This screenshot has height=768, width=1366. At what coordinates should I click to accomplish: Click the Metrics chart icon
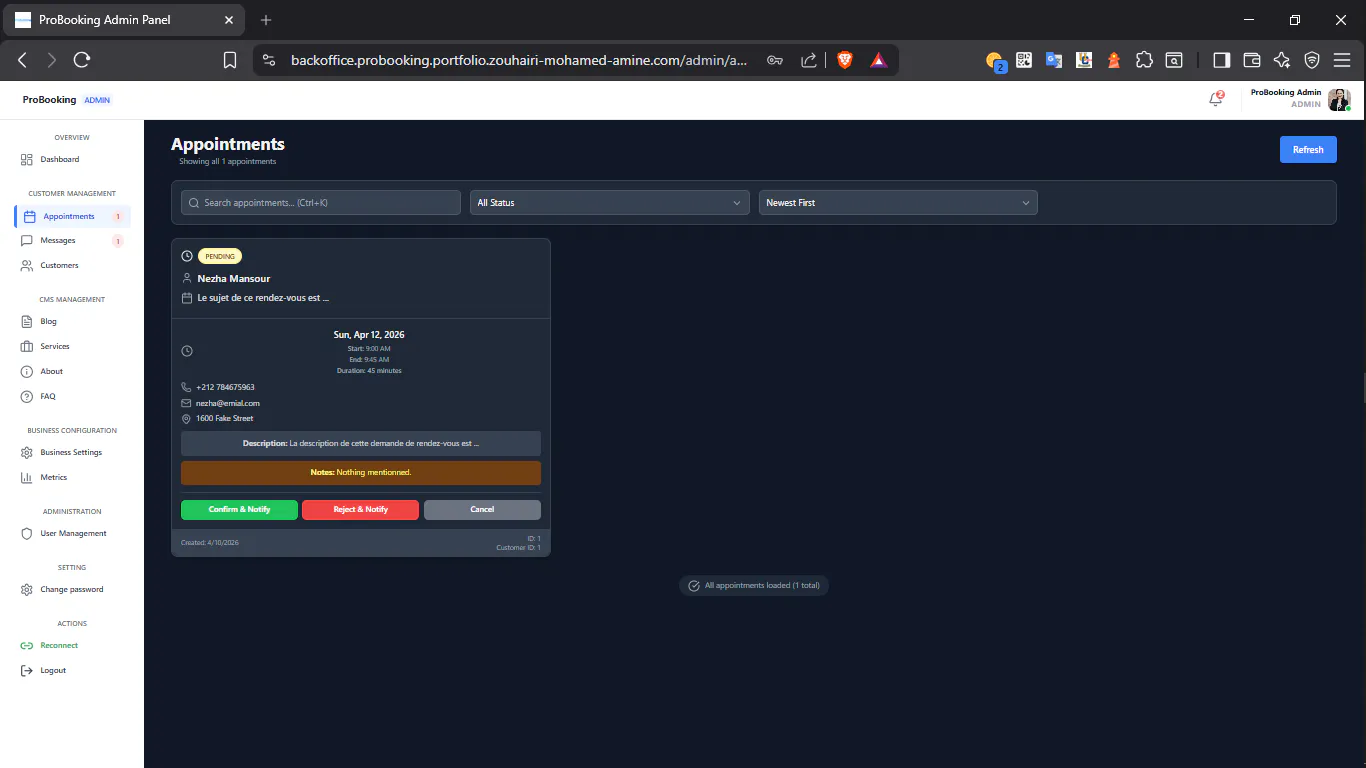click(x=27, y=477)
